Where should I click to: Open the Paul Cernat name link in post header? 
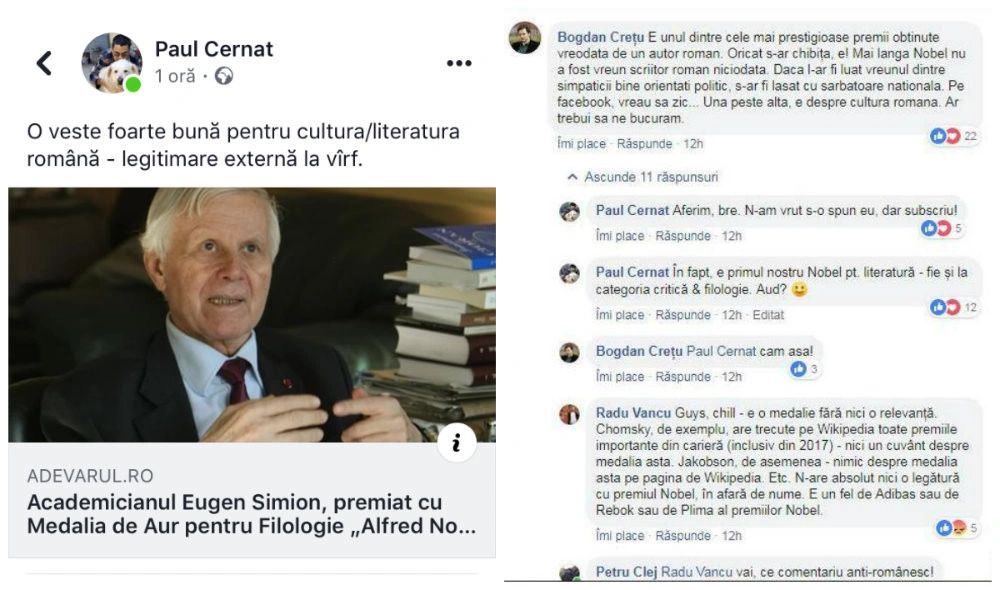click(x=214, y=49)
